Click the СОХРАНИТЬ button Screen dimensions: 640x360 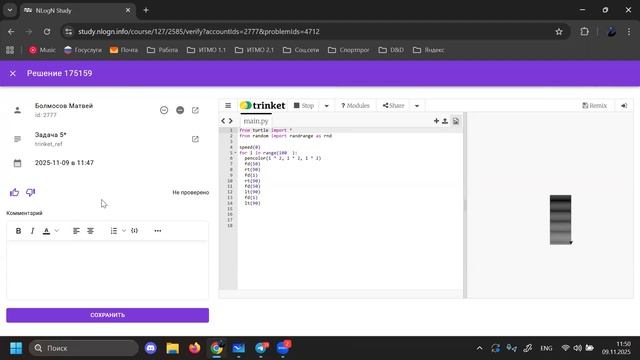coord(107,315)
